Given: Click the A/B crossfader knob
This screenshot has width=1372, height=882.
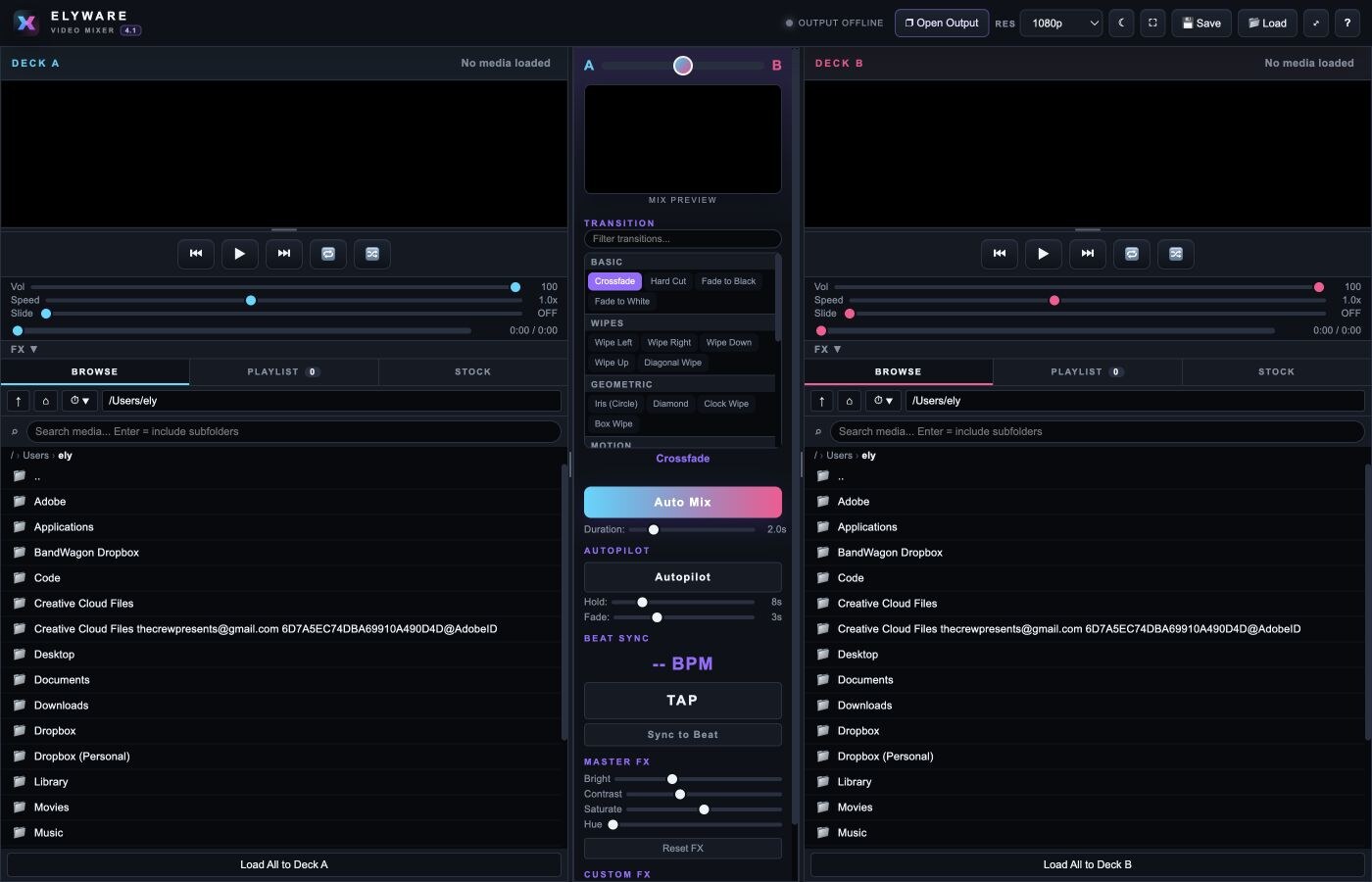Looking at the screenshot, I should point(683,66).
